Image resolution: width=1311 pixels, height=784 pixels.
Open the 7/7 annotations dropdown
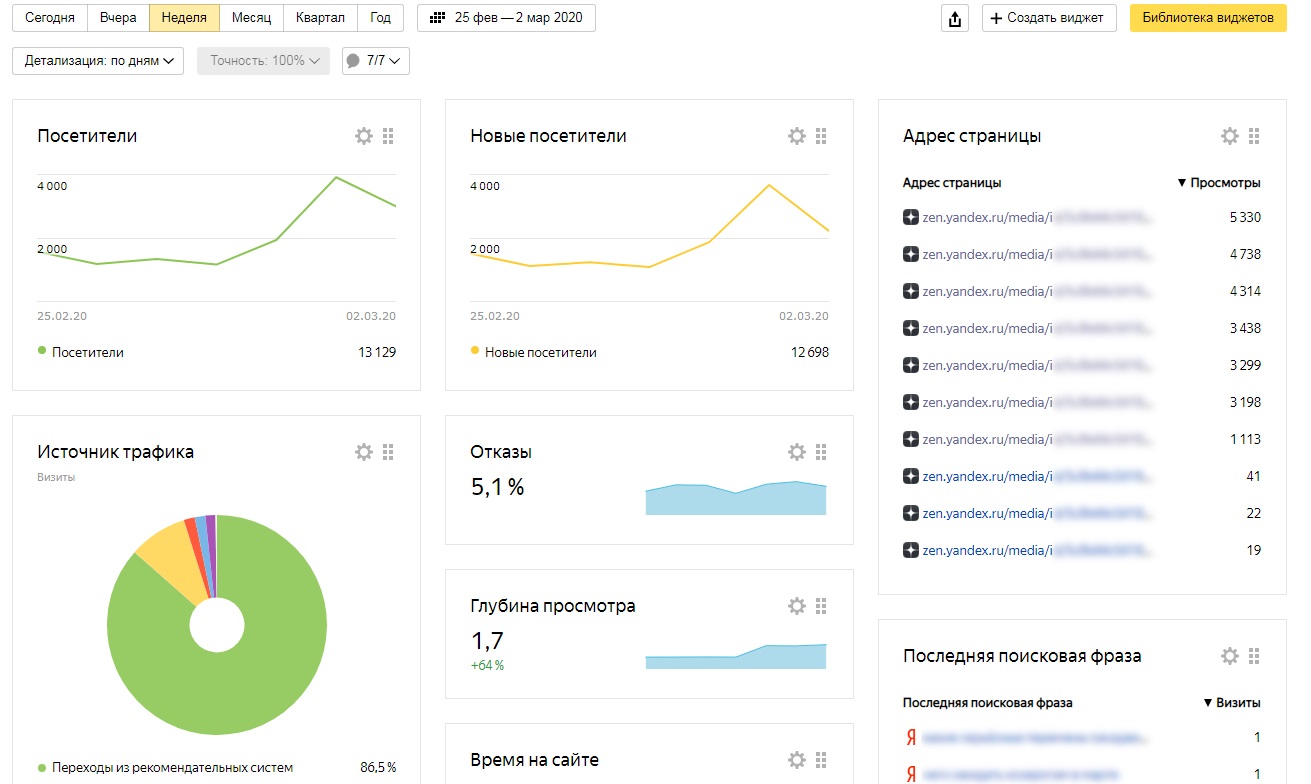tap(376, 61)
